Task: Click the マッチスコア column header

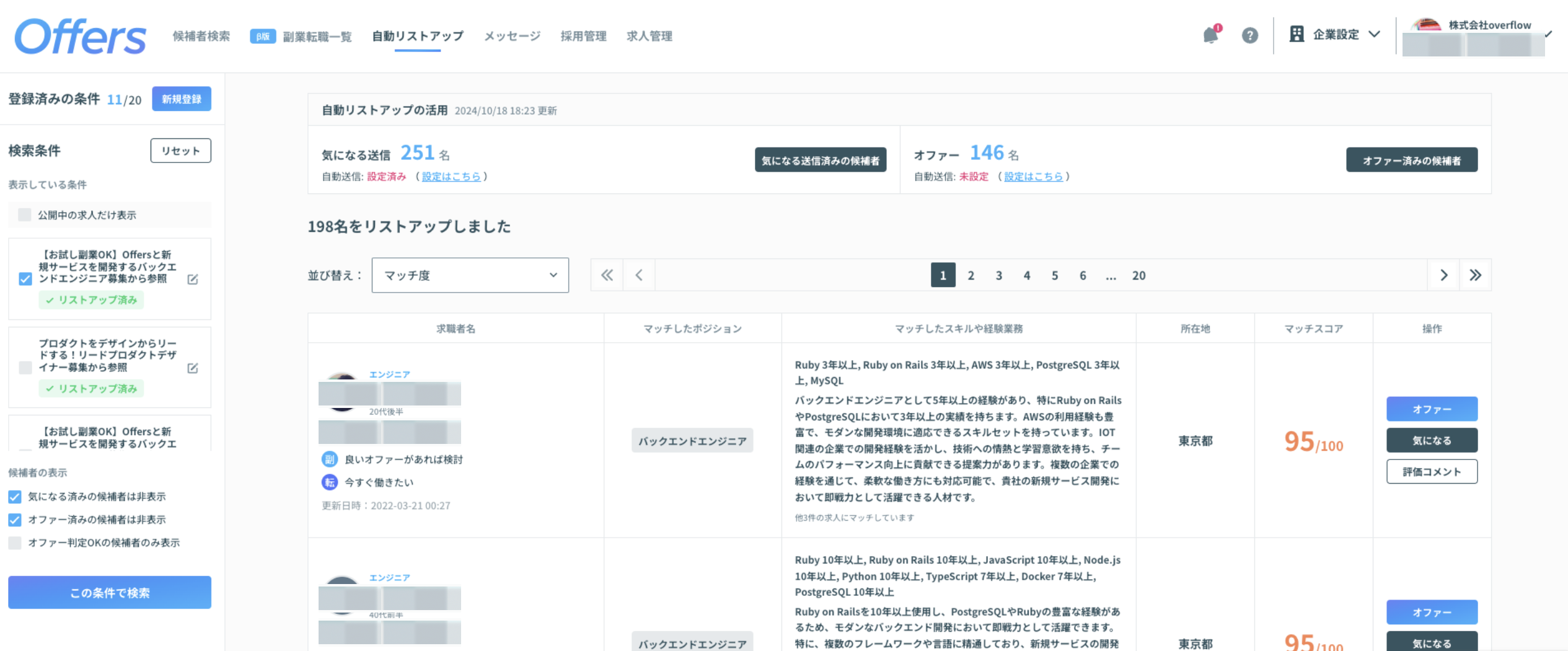Action: click(x=1313, y=329)
